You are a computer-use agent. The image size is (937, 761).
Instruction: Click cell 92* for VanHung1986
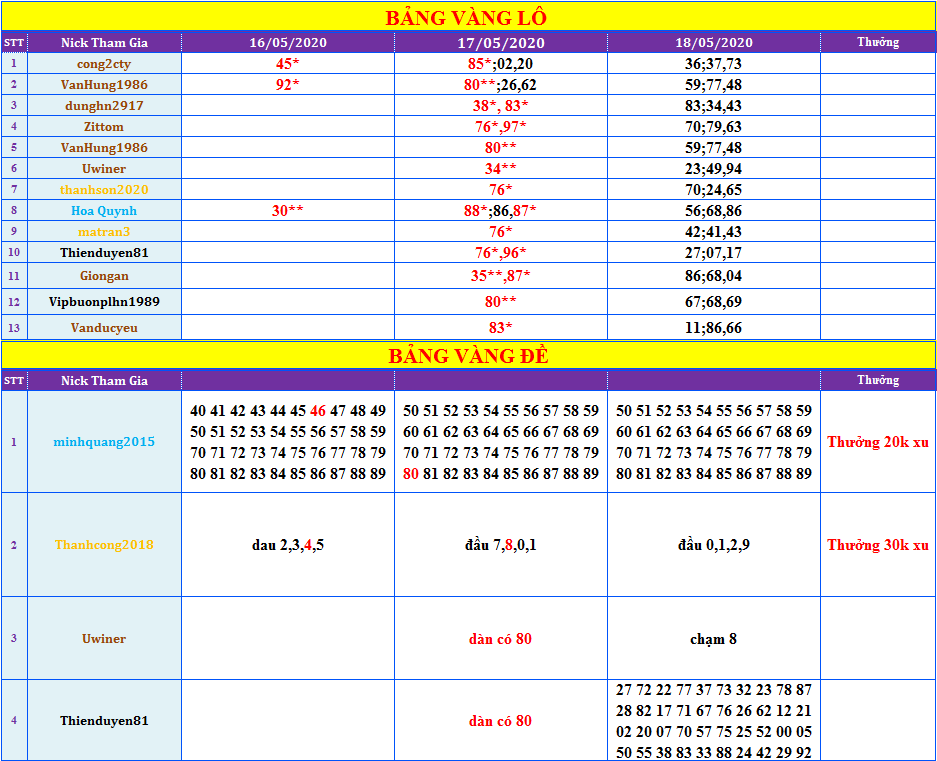point(287,84)
